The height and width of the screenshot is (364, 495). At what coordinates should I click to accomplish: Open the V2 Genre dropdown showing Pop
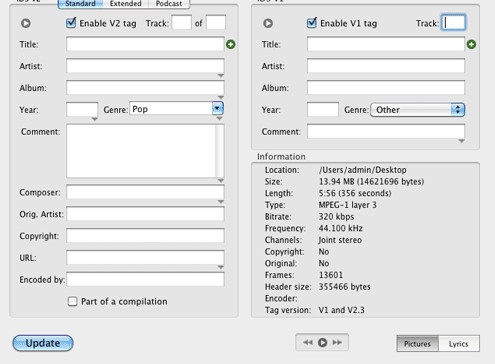pyautogui.click(x=217, y=108)
